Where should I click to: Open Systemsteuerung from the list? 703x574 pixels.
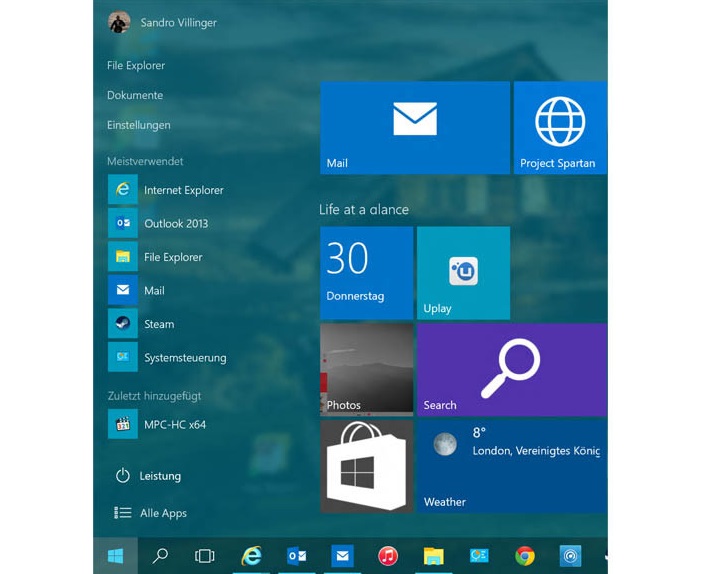coord(168,357)
